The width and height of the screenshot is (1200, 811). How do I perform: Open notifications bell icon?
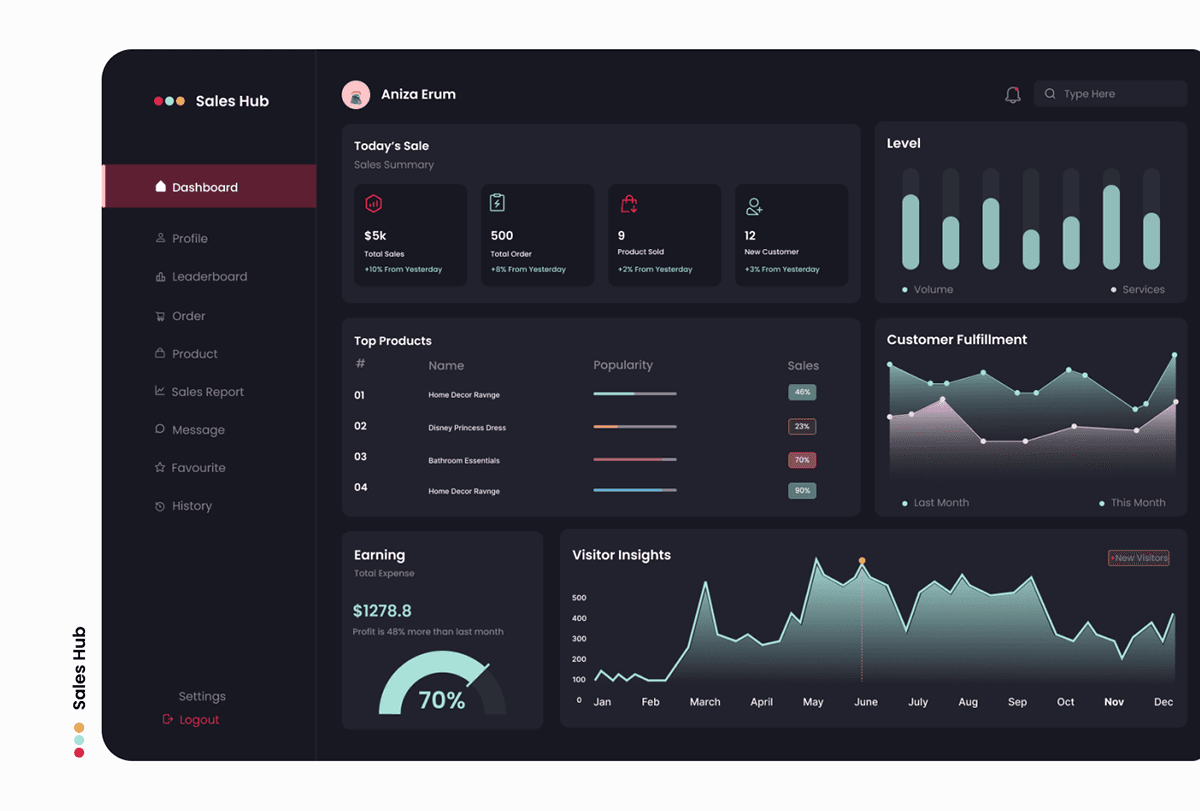point(1013,95)
